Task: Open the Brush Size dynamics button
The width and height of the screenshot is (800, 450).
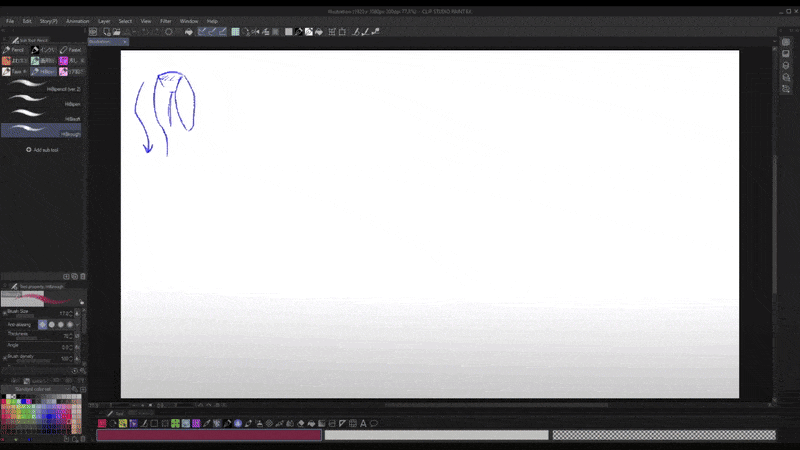Action: (77, 313)
